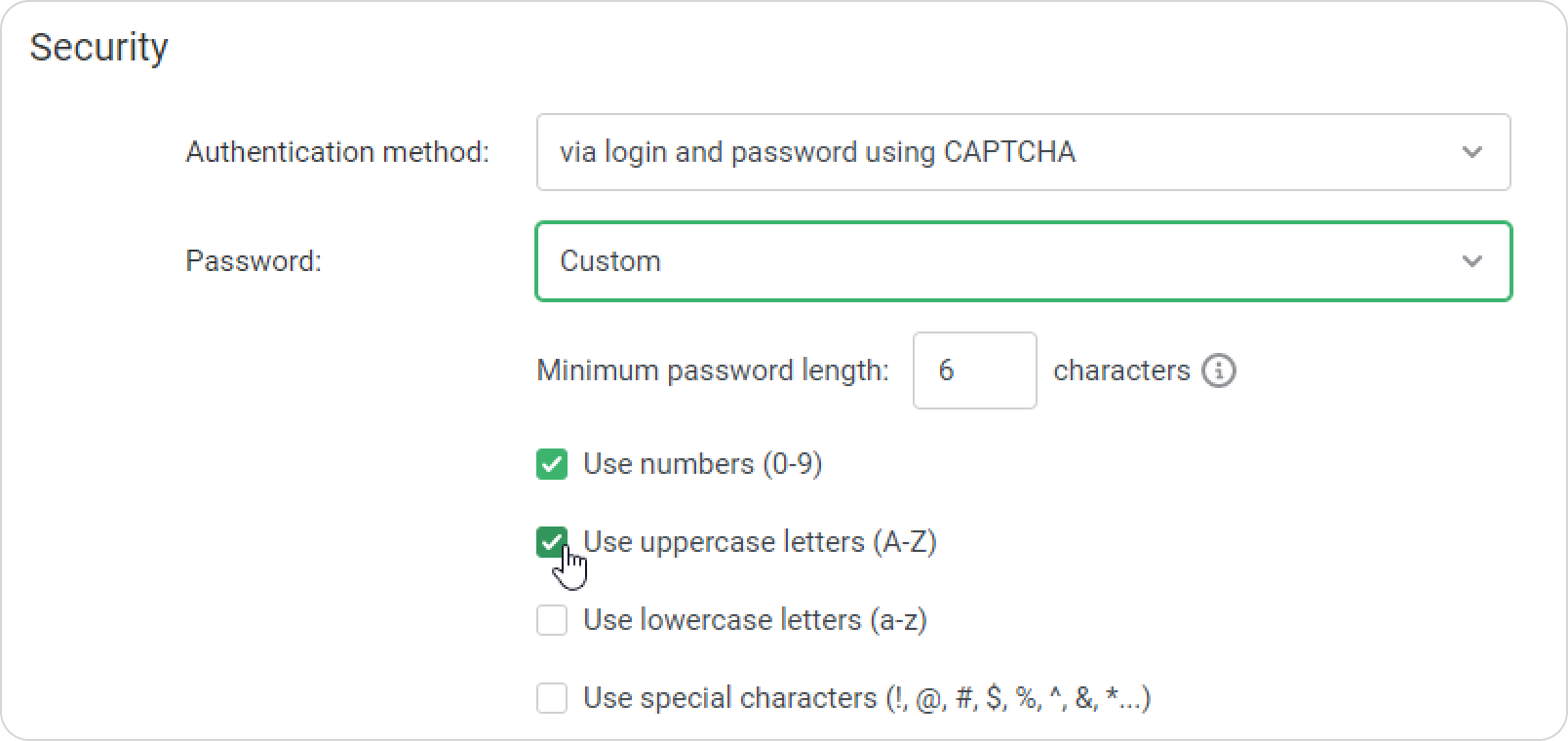Viewport: 1568px width, 741px height.
Task: Click the 'Minimum password length:' label
Action: (713, 370)
